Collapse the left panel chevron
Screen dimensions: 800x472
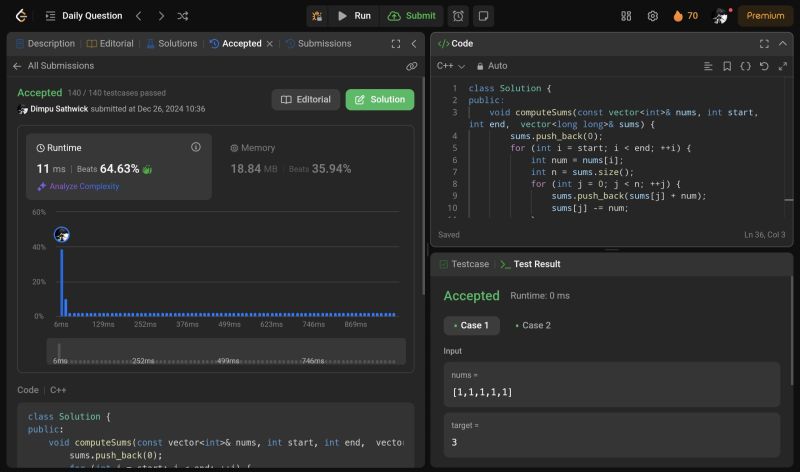click(414, 44)
